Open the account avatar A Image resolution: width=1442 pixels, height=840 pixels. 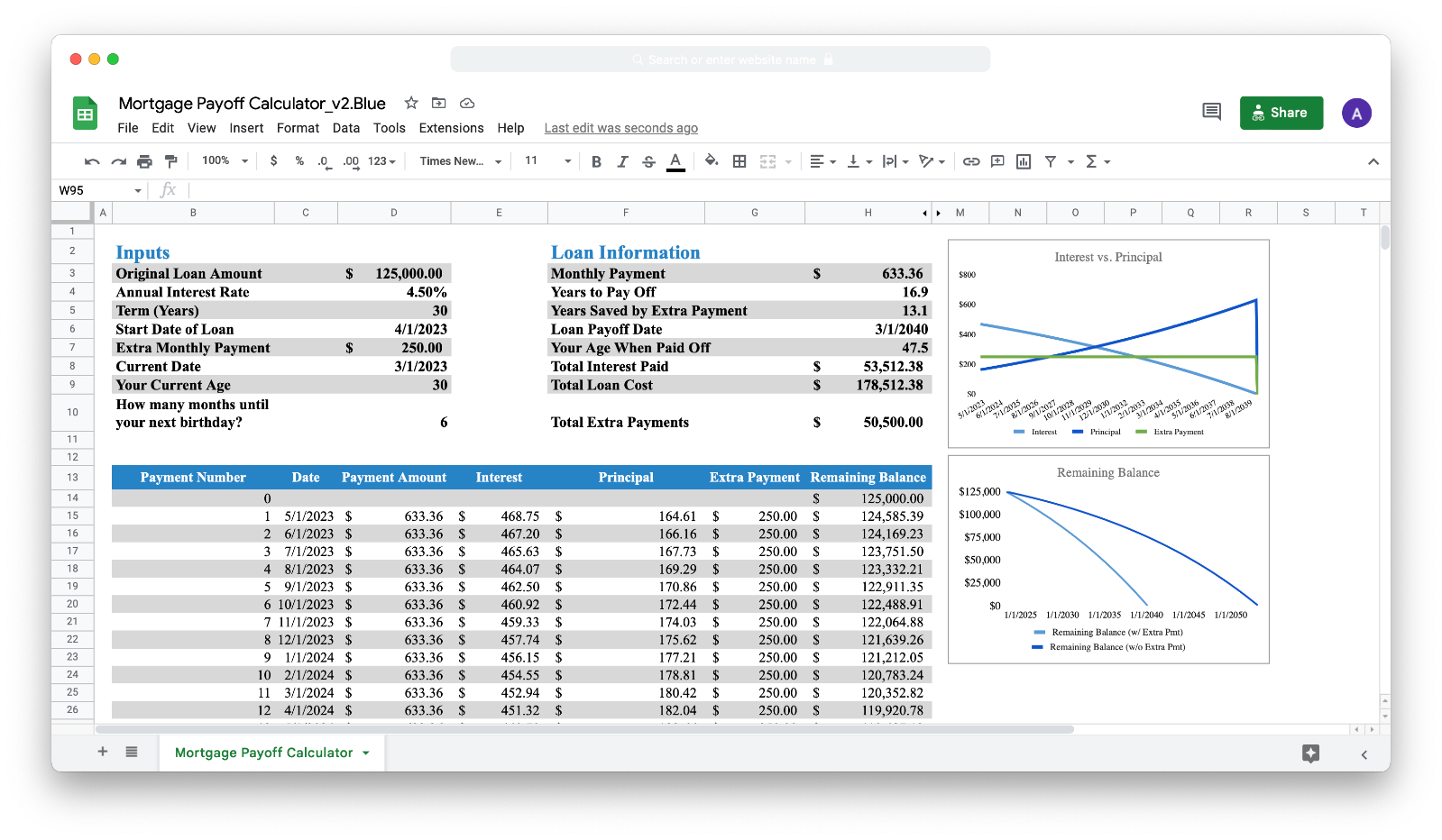coord(1356,113)
